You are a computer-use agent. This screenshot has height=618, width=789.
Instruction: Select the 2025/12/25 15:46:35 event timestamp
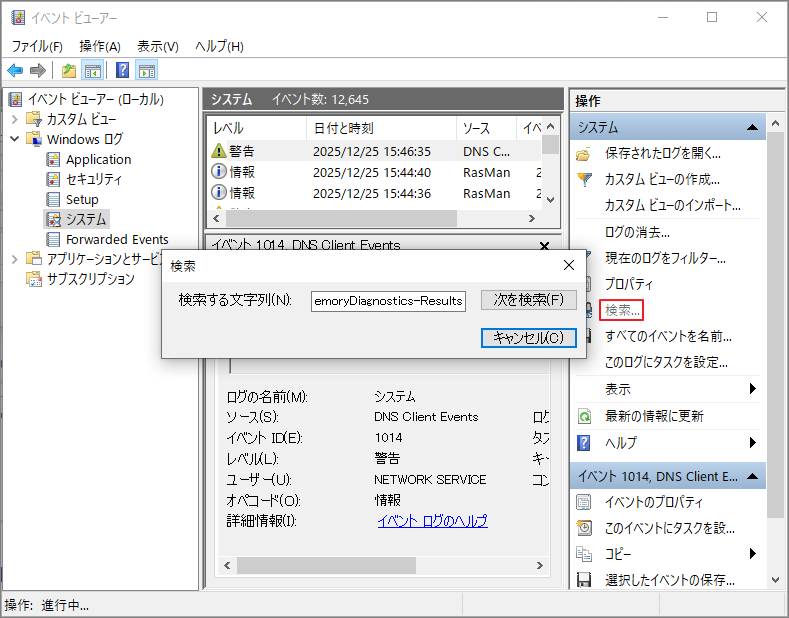coord(372,151)
